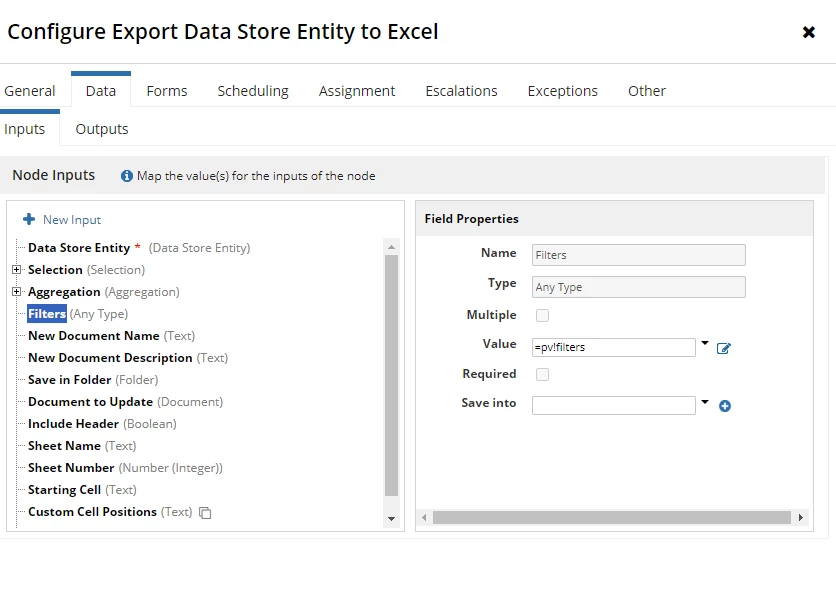Viewport: 836px width, 590px height.
Task: Click the copy icon beside Custom Cell Positions
Action: [205, 513]
